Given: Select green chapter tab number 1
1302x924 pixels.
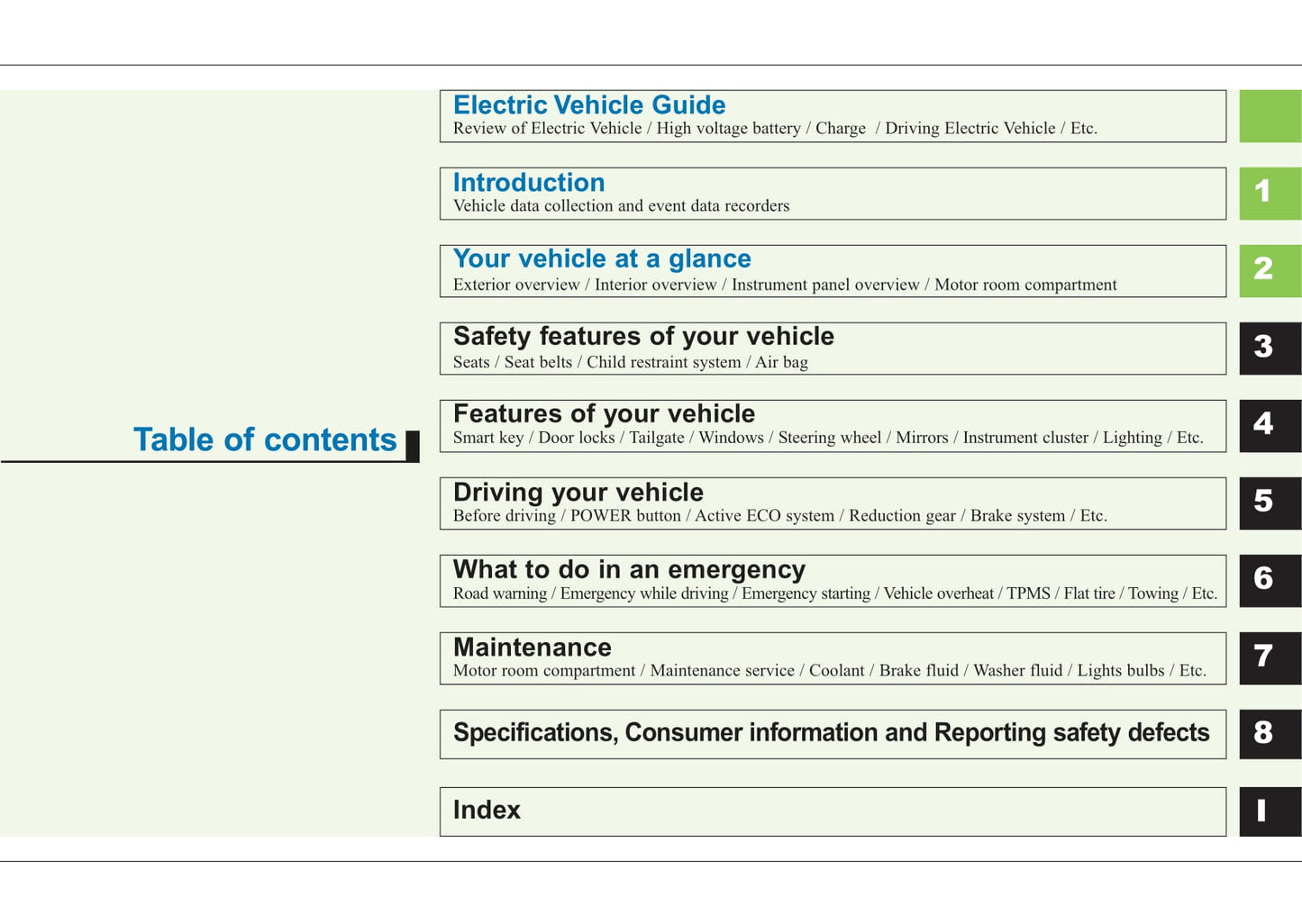Looking at the screenshot, I should point(1270,193).
